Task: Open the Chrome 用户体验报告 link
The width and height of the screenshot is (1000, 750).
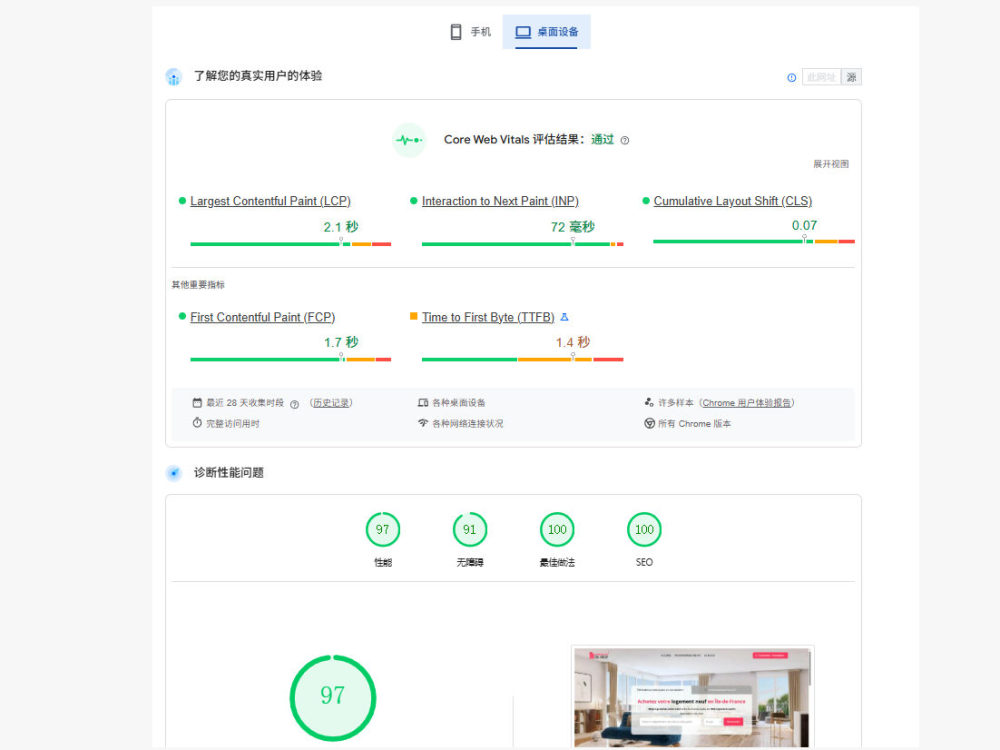Action: point(747,402)
